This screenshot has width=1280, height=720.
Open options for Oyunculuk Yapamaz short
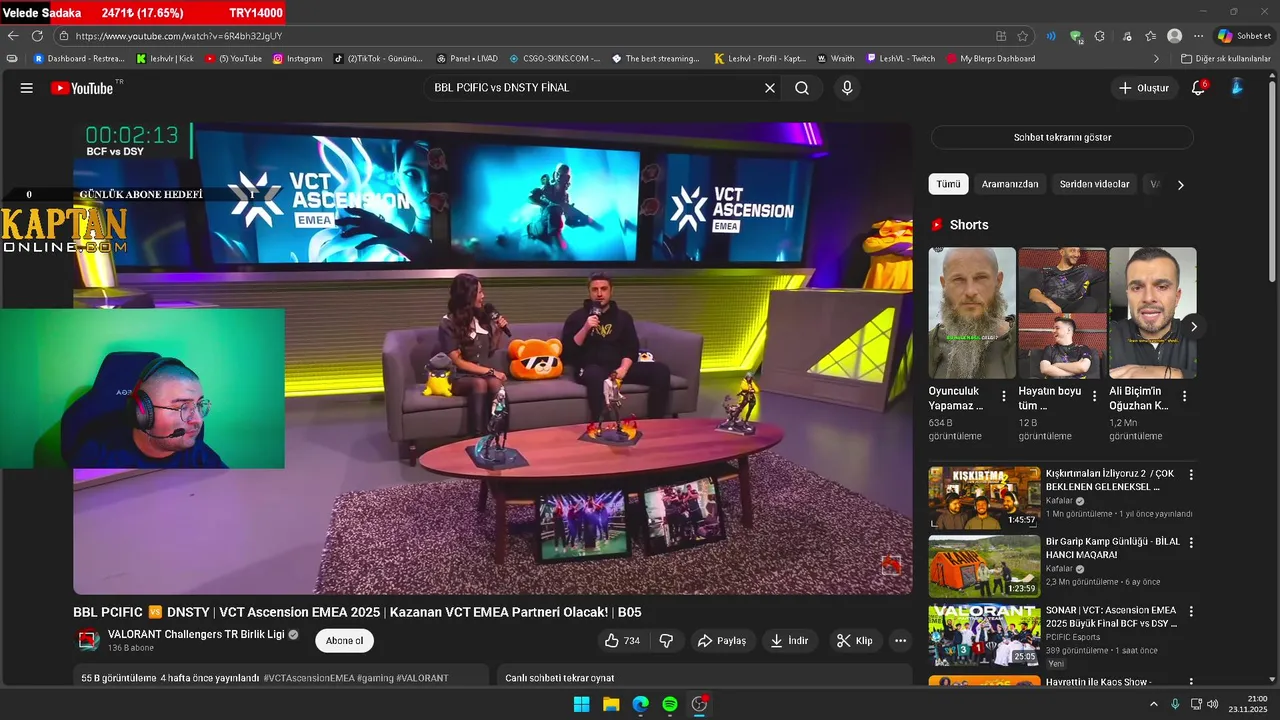(x=1004, y=396)
